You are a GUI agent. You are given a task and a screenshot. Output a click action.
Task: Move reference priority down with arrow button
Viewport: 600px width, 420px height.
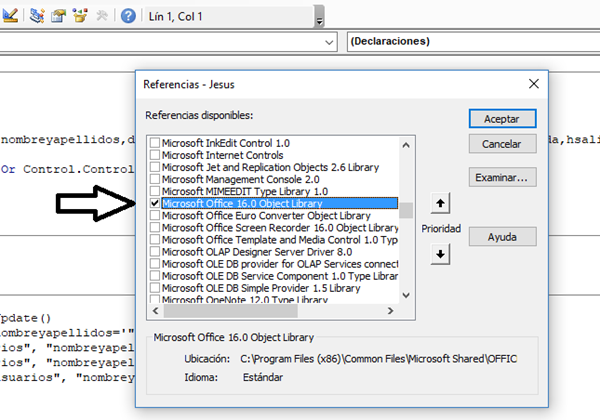pyautogui.click(x=440, y=254)
